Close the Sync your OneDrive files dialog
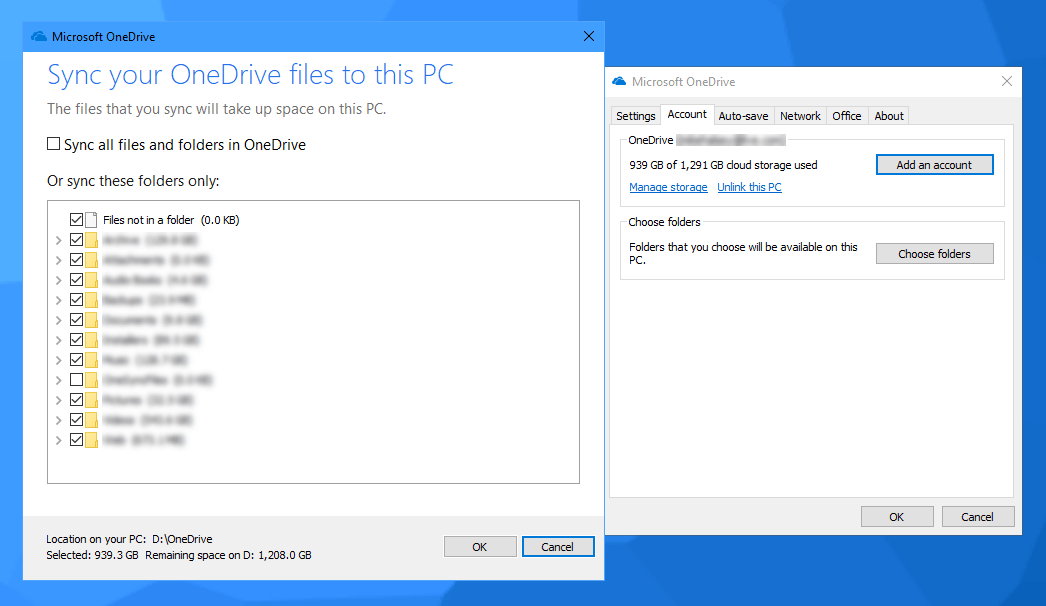 (x=588, y=36)
